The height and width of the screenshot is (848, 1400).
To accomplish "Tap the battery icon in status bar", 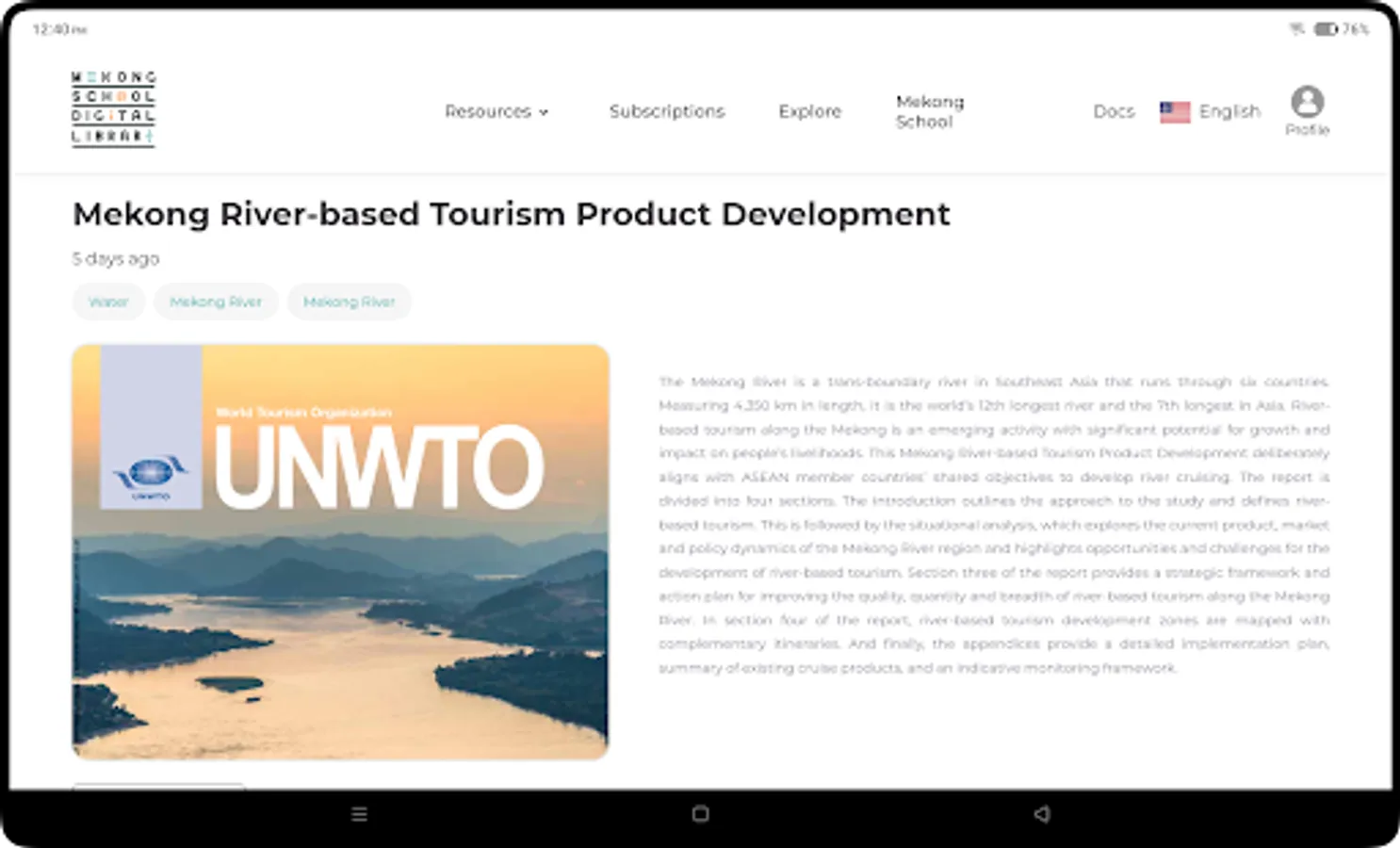I will pos(1327,29).
